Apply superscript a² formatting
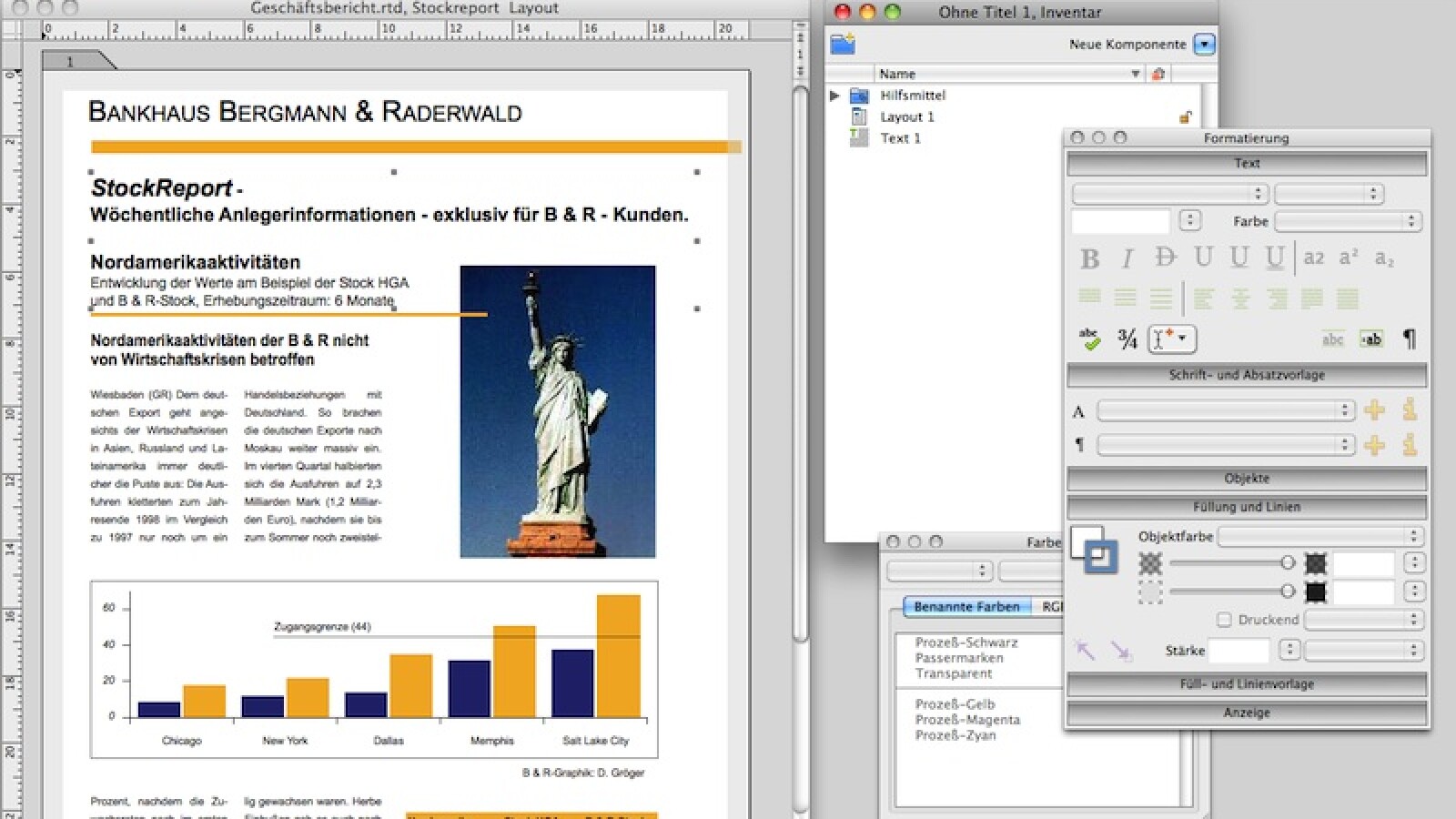This screenshot has height=819, width=1456. 1349,258
